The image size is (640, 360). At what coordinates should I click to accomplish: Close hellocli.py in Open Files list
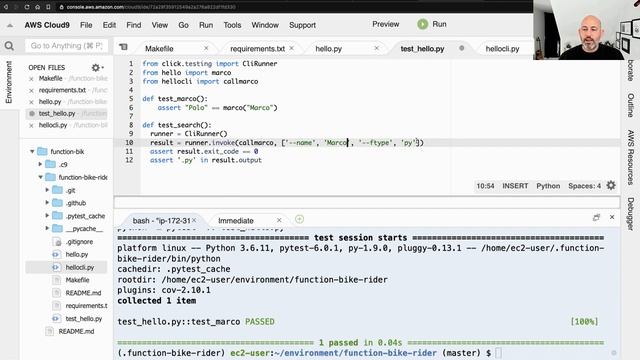[x=31, y=126]
